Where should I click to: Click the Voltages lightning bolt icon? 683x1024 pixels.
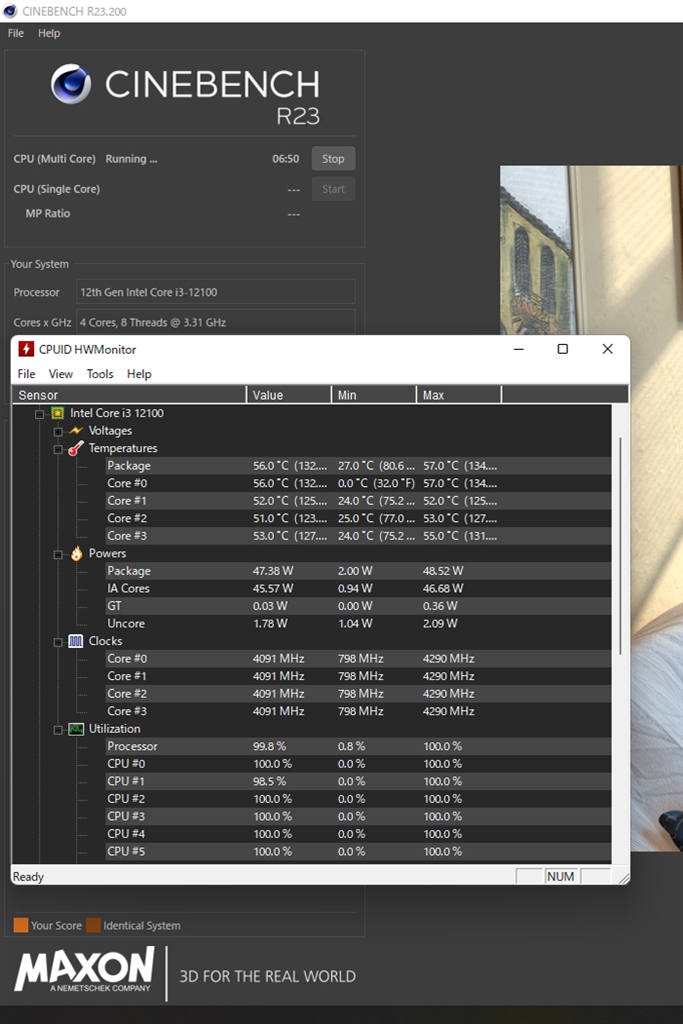[76, 430]
